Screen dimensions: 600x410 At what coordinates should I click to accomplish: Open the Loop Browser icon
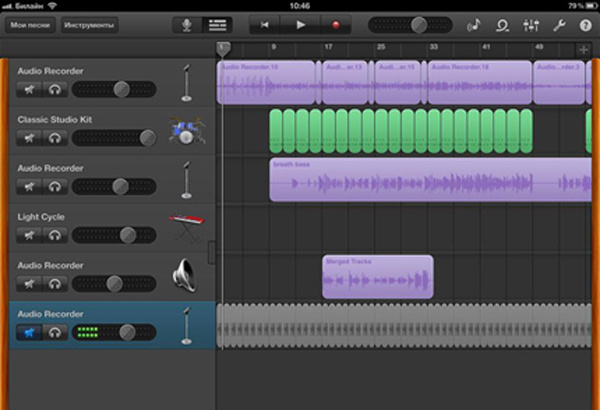502,26
